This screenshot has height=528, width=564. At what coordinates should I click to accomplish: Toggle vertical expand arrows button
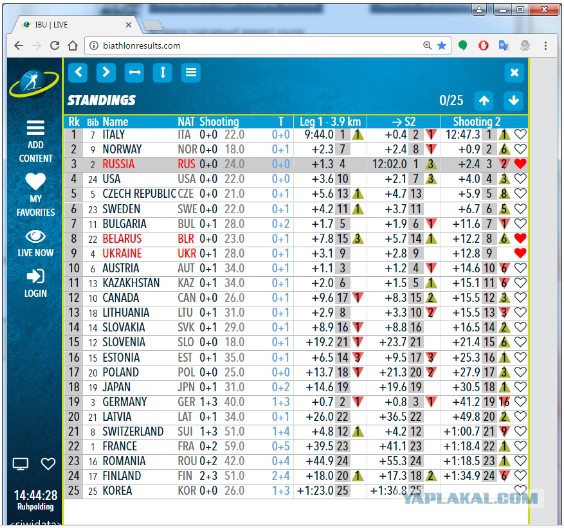(163, 72)
